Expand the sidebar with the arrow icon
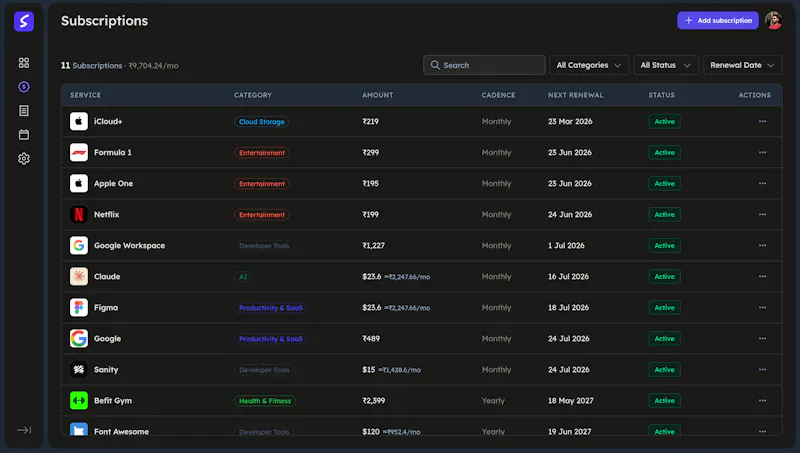800x453 pixels. [x=23, y=430]
